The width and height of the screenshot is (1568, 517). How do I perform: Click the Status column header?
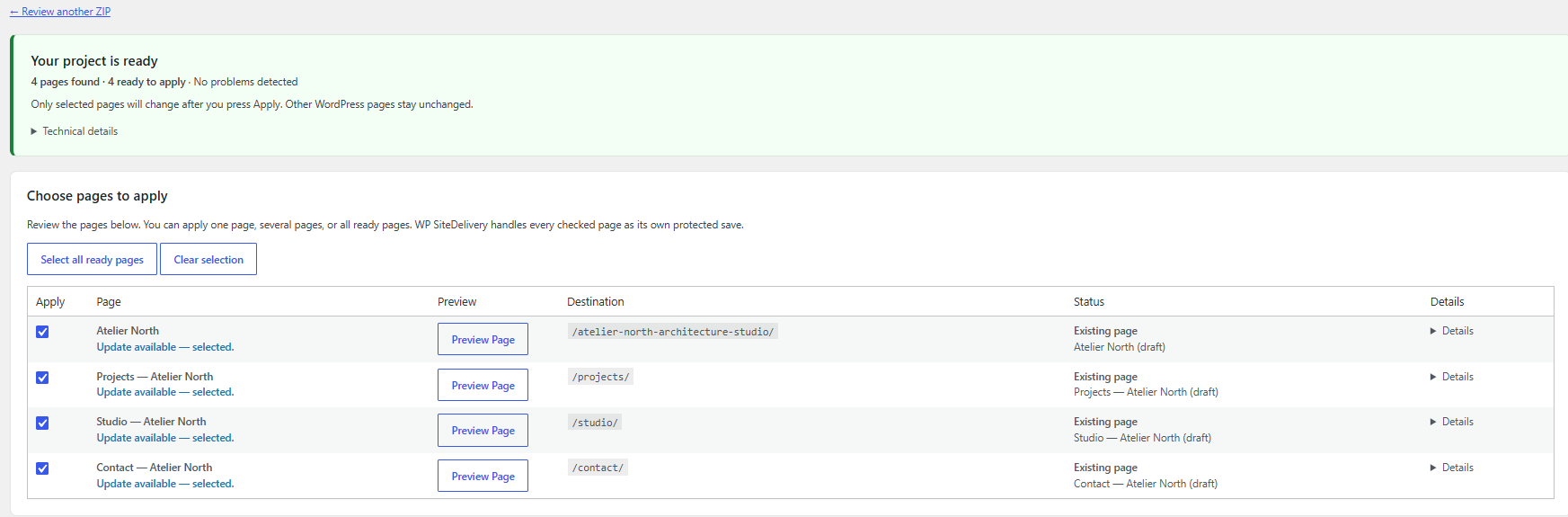(x=1089, y=302)
